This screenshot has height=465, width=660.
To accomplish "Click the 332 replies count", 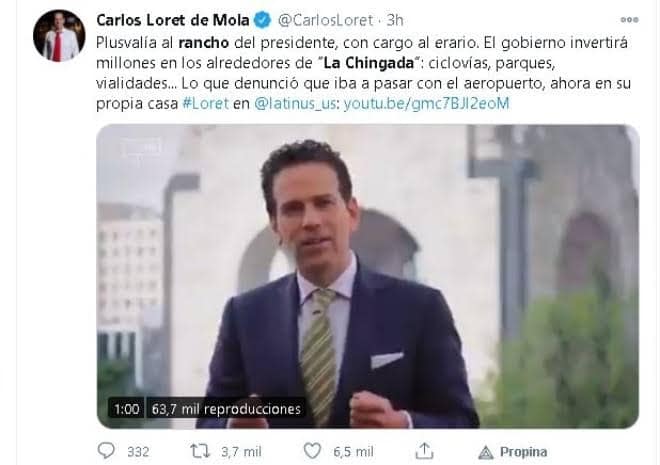I will 138,452.
